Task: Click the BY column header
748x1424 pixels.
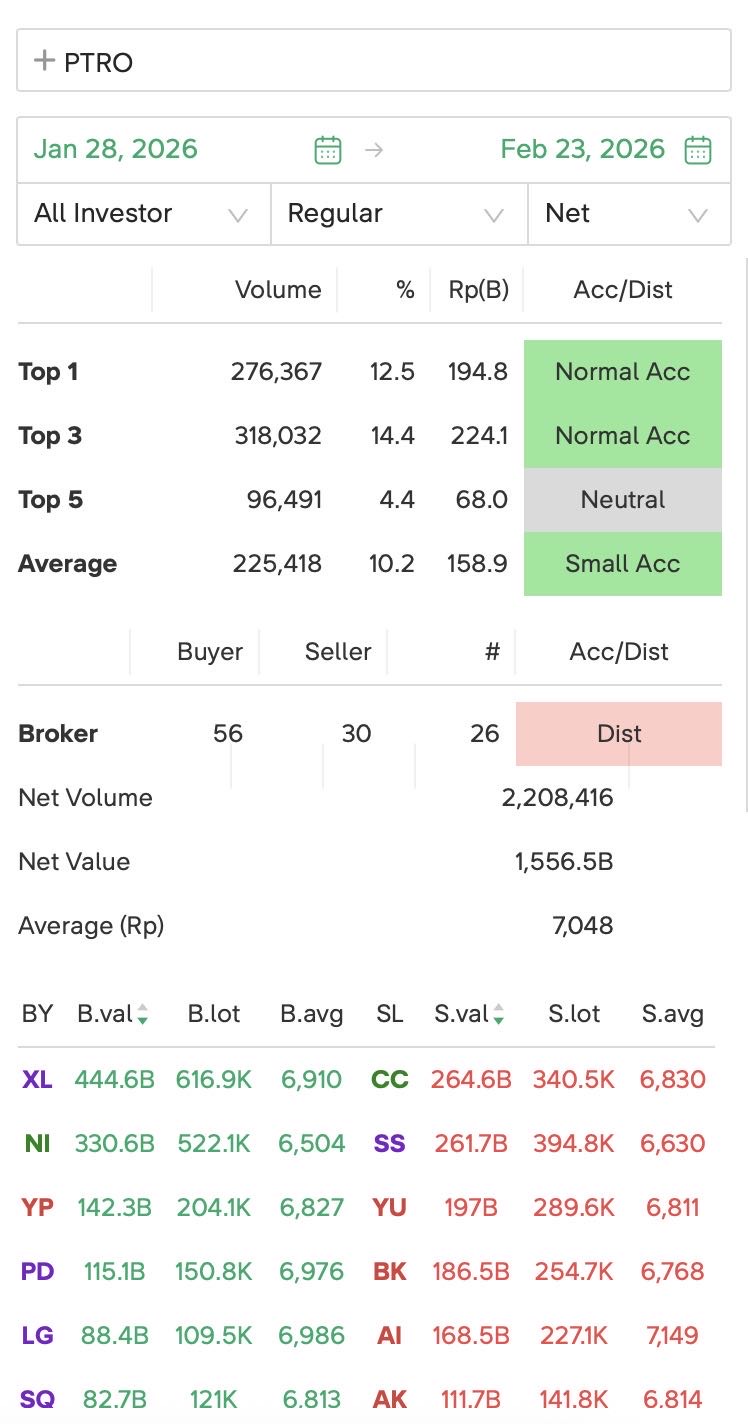Action: click(37, 1014)
